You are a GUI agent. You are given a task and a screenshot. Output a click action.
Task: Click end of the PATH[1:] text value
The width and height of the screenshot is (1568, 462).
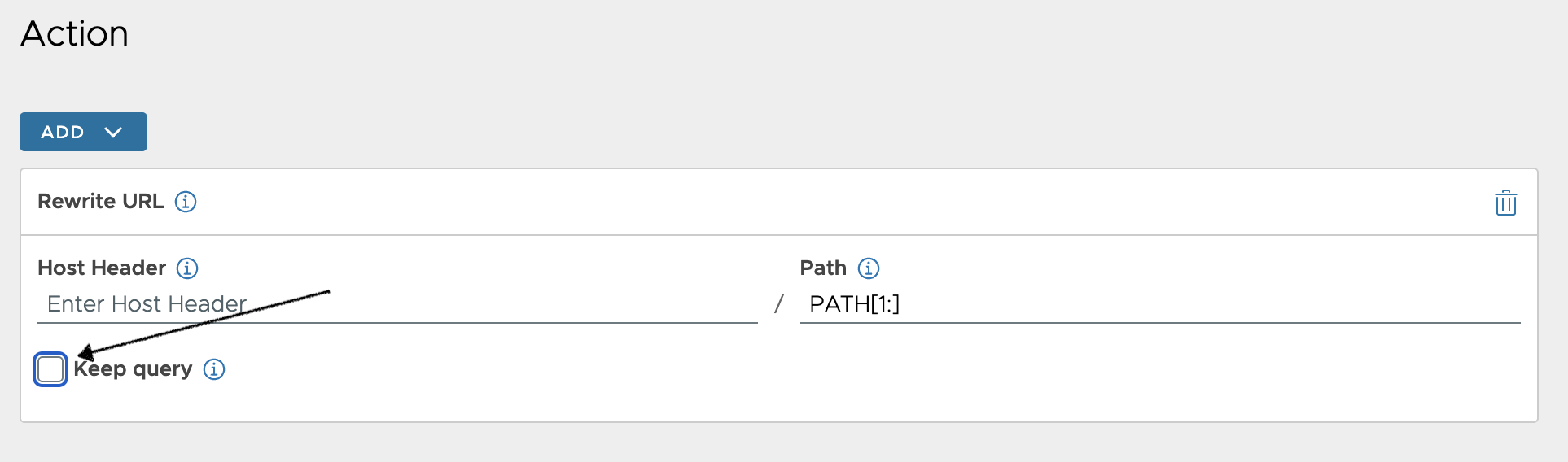point(900,304)
